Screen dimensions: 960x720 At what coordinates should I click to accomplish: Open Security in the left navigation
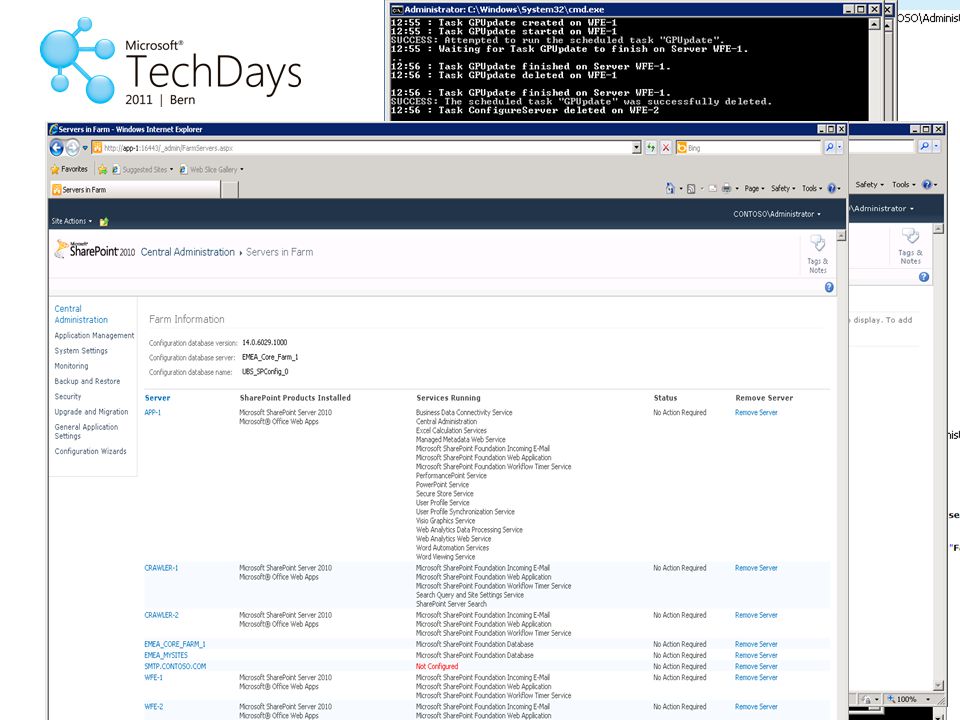(67, 397)
